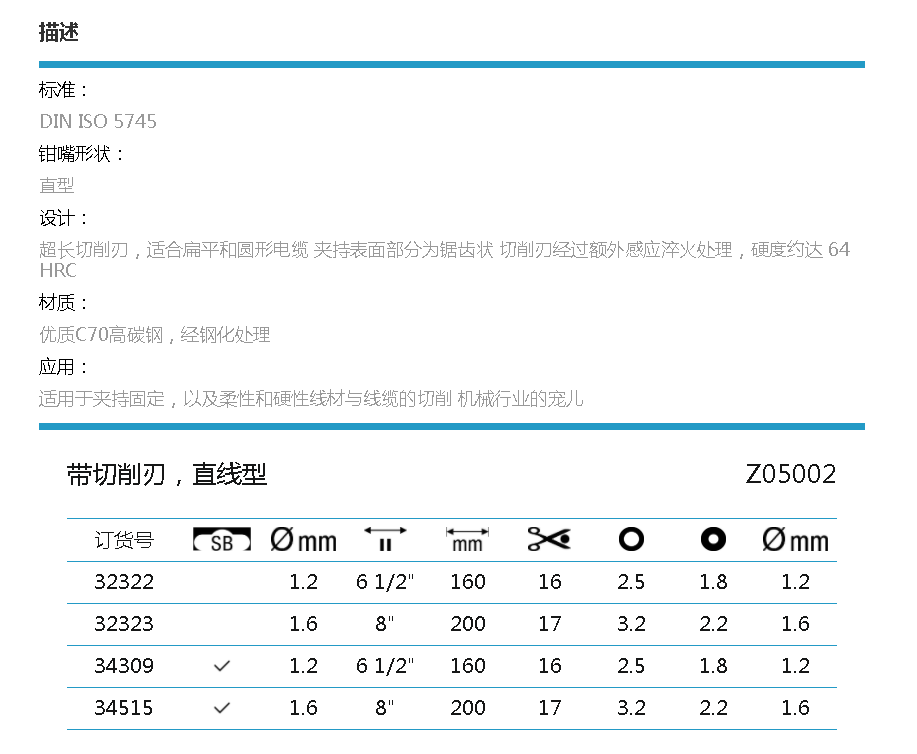The height and width of the screenshot is (754, 917).
Task: Click the SB checkmark in row 34515
Action: click(x=222, y=708)
